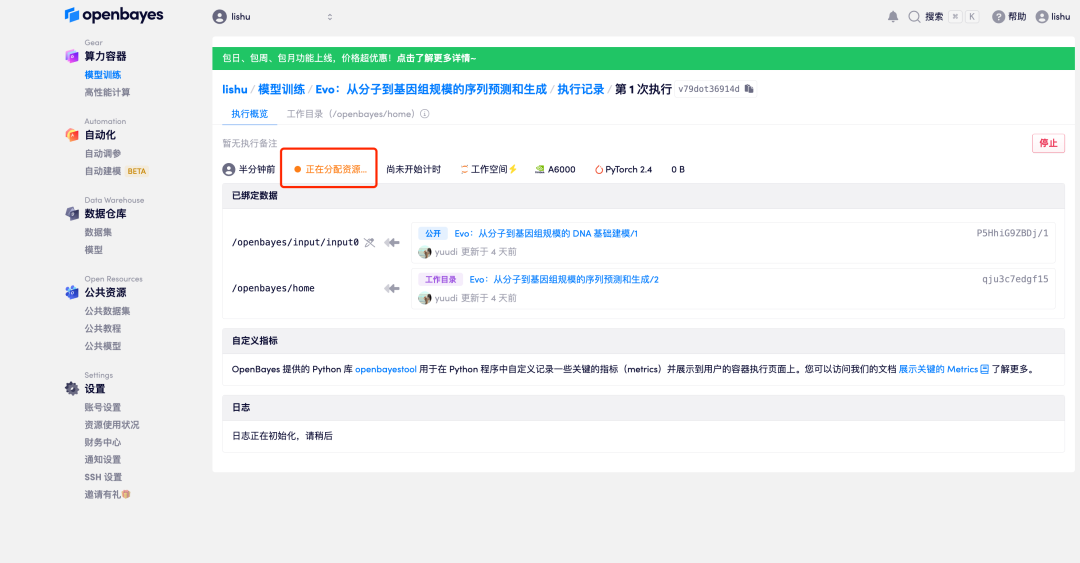Open the help question mark icon
The height and width of the screenshot is (563, 1080).
(998, 17)
